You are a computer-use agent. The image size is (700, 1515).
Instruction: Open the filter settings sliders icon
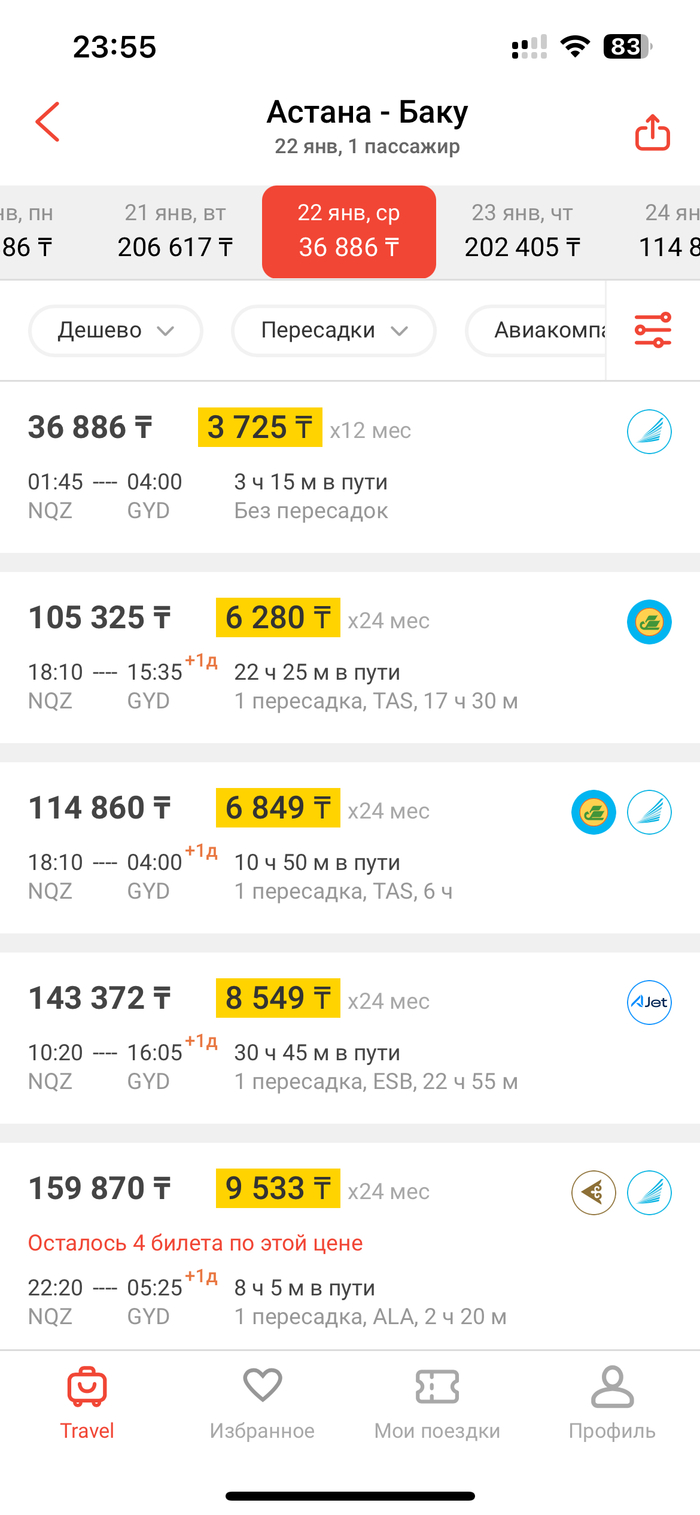652,330
